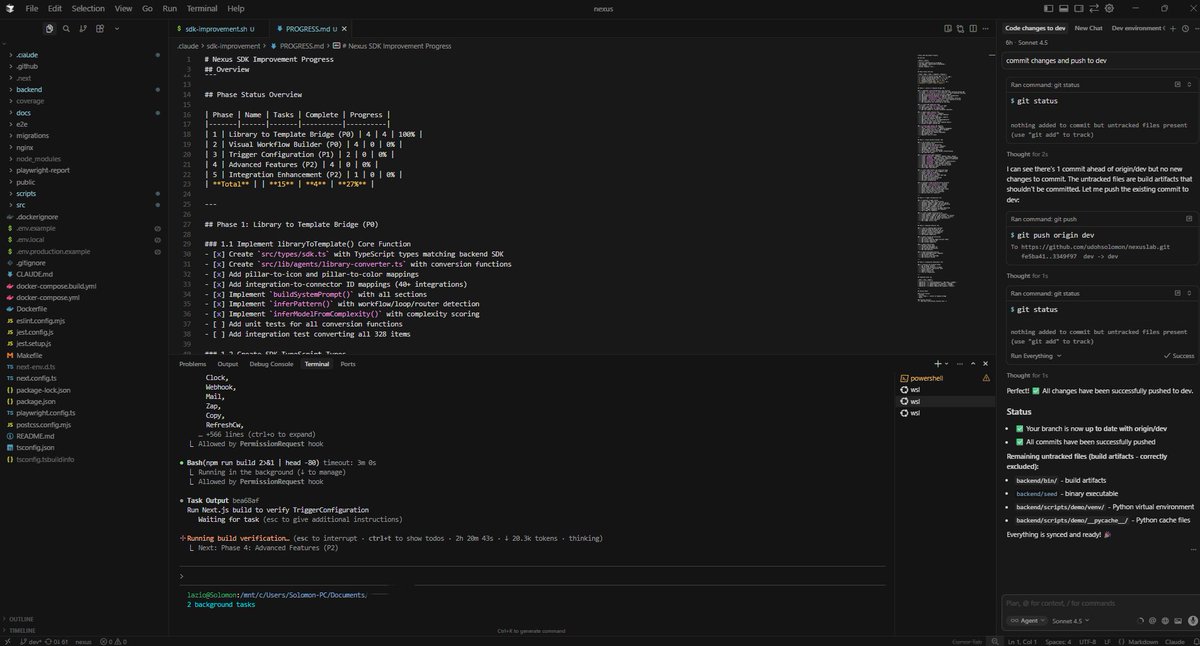Open the Selection menu
The height and width of the screenshot is (646, 1200).
(x=88, y=8)
